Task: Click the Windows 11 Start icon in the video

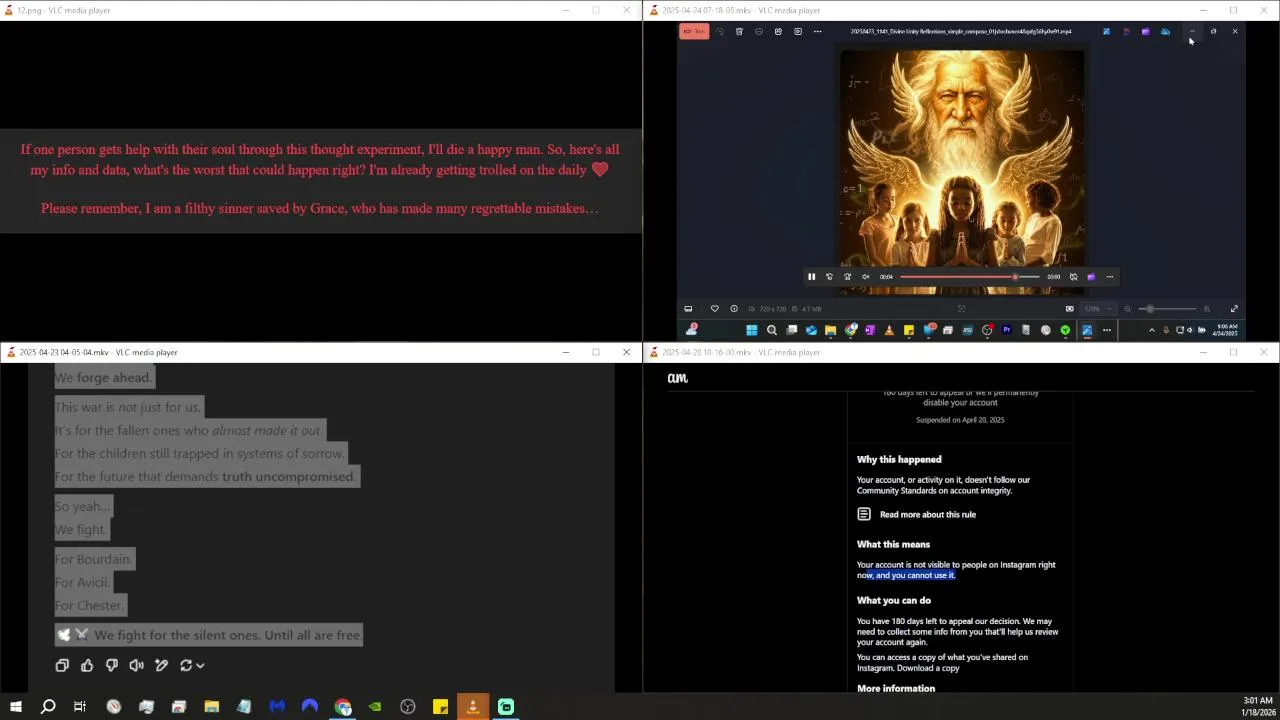Action: [x=752, y=330]
